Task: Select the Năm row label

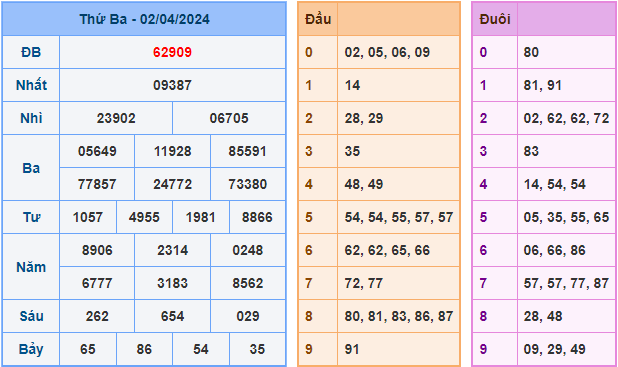Action: click(x=31, y=267)
